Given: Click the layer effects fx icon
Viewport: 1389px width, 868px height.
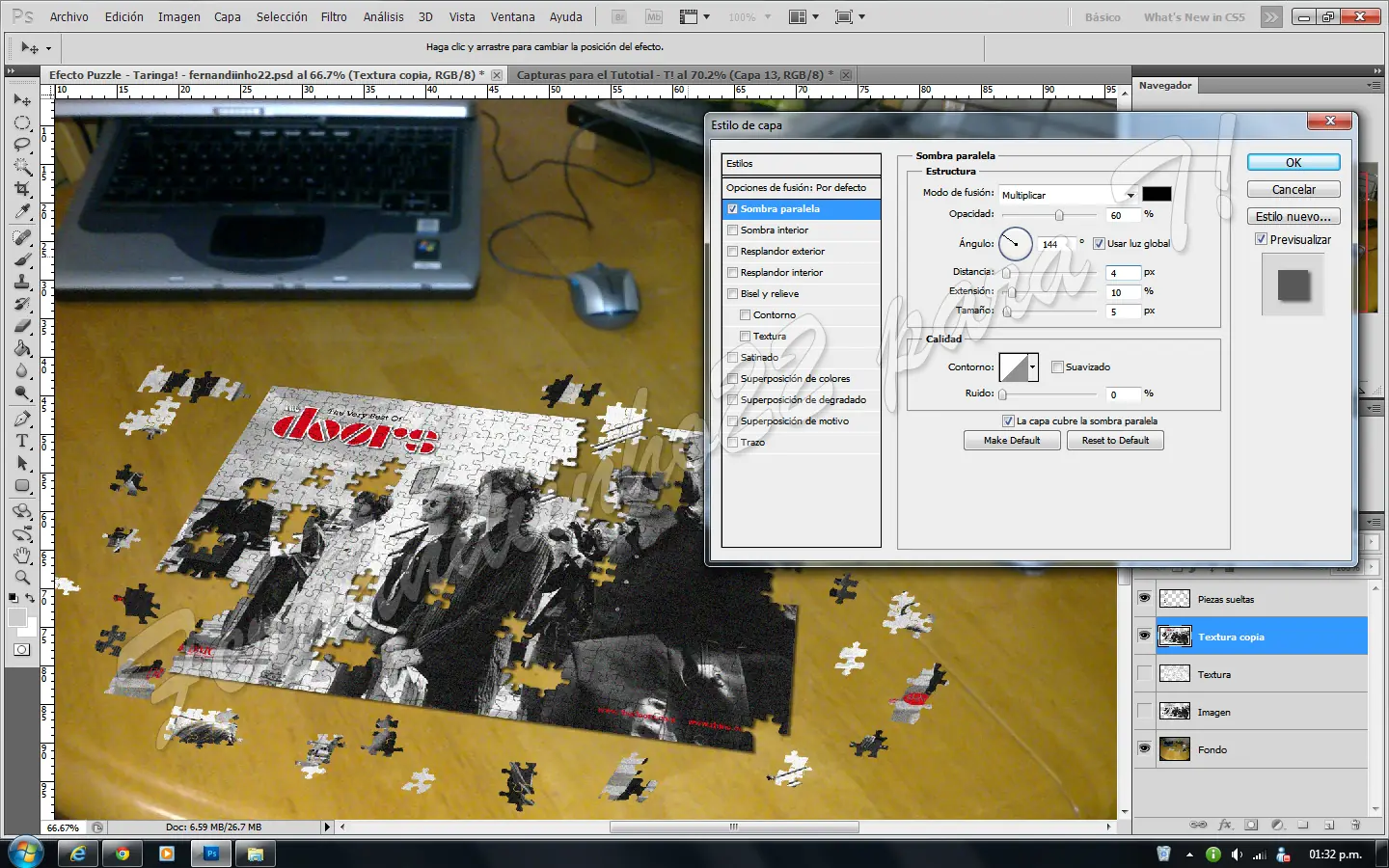Looking at the screenshot, I should point(1225,826).
